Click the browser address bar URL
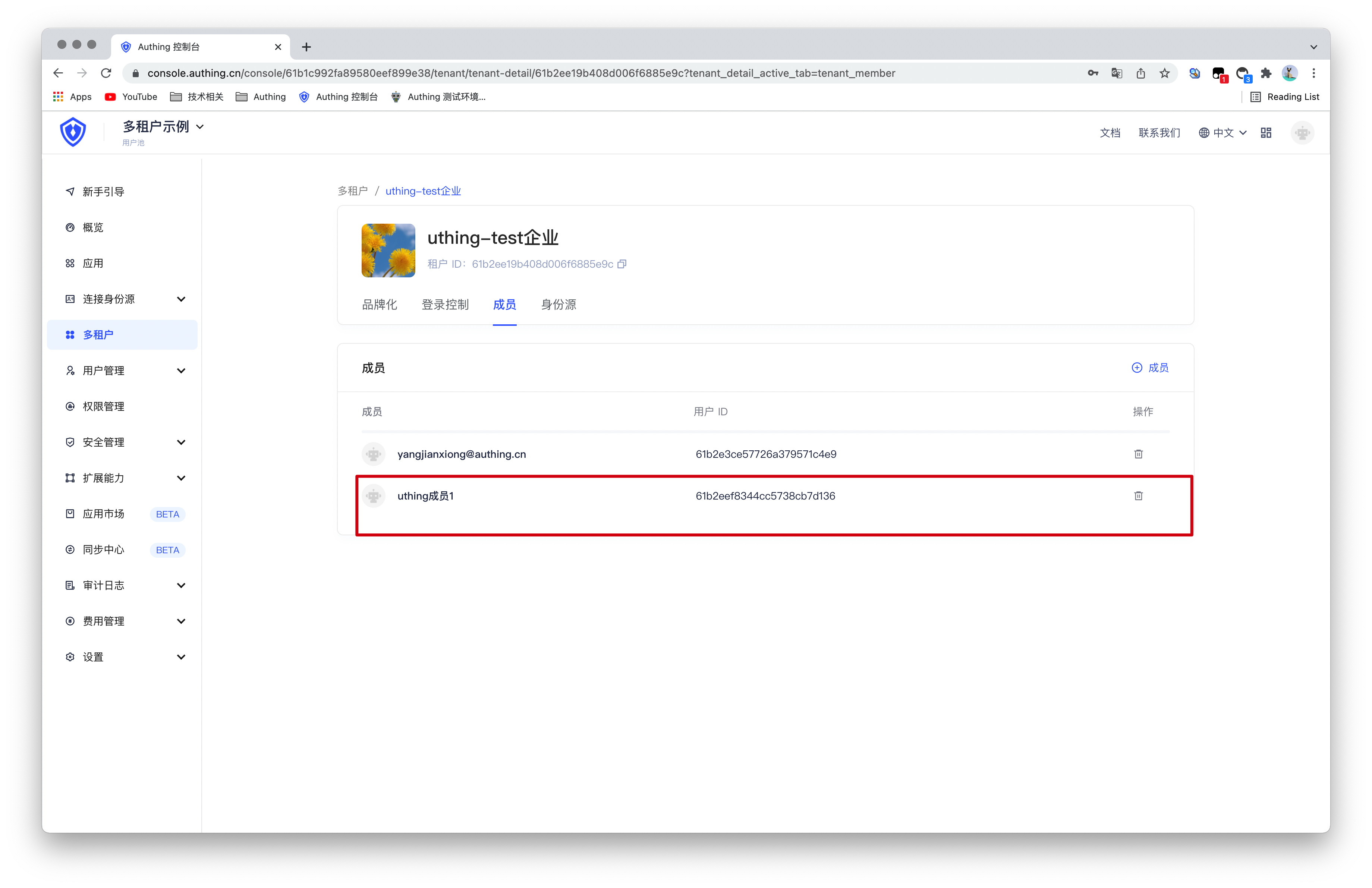The width and height of the screenshot is (1372, 888). [x=521, y=73]
